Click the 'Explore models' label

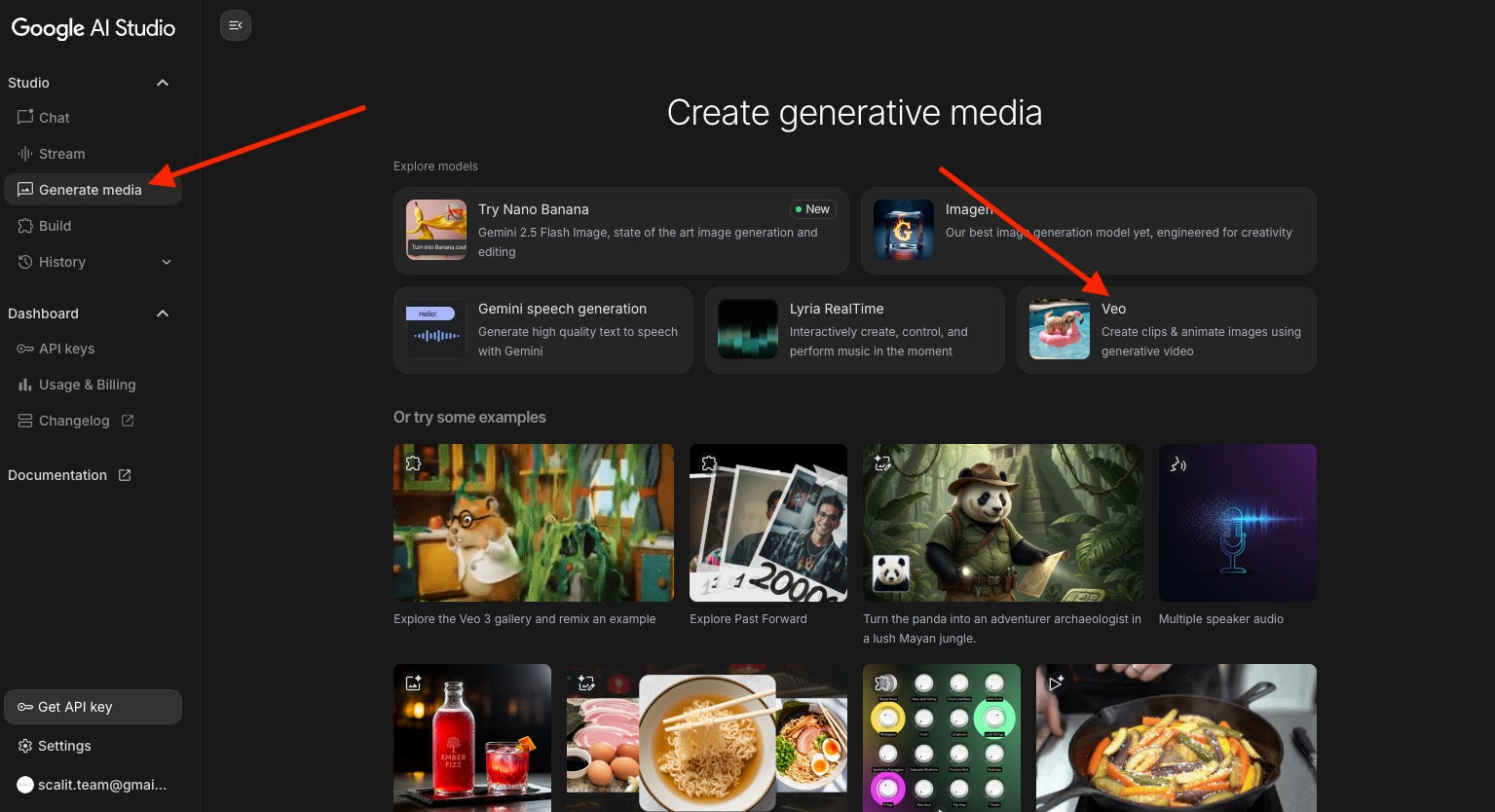pos(435,166)
